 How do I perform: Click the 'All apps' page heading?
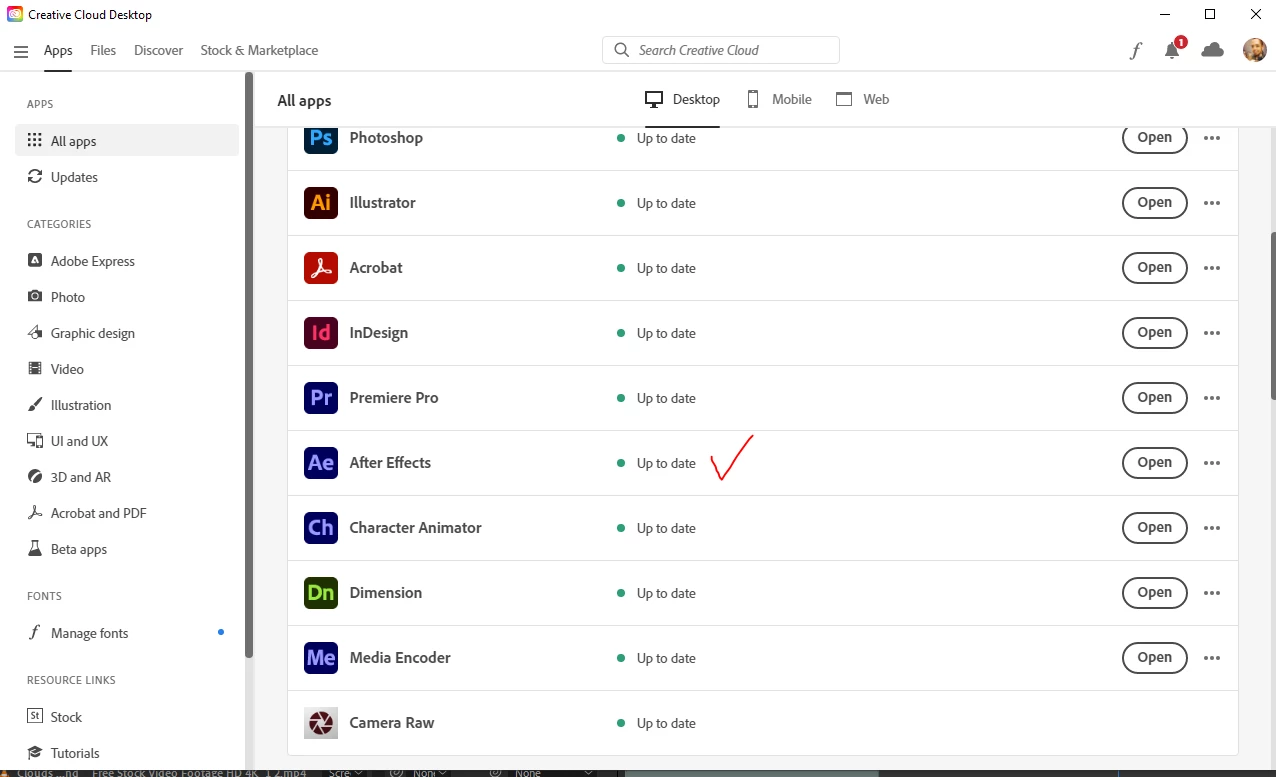tap(304, 100)
